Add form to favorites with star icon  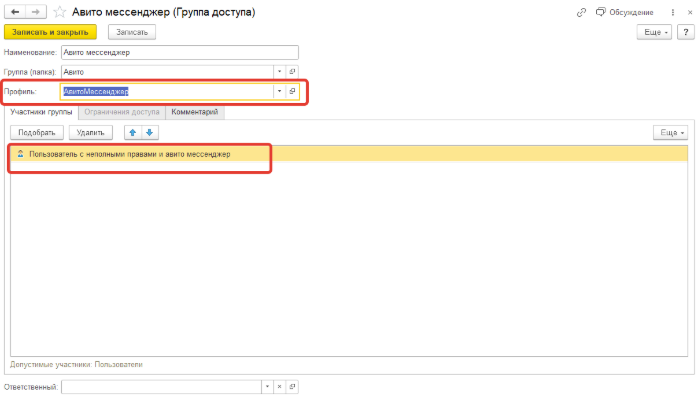tap(61, 12)
